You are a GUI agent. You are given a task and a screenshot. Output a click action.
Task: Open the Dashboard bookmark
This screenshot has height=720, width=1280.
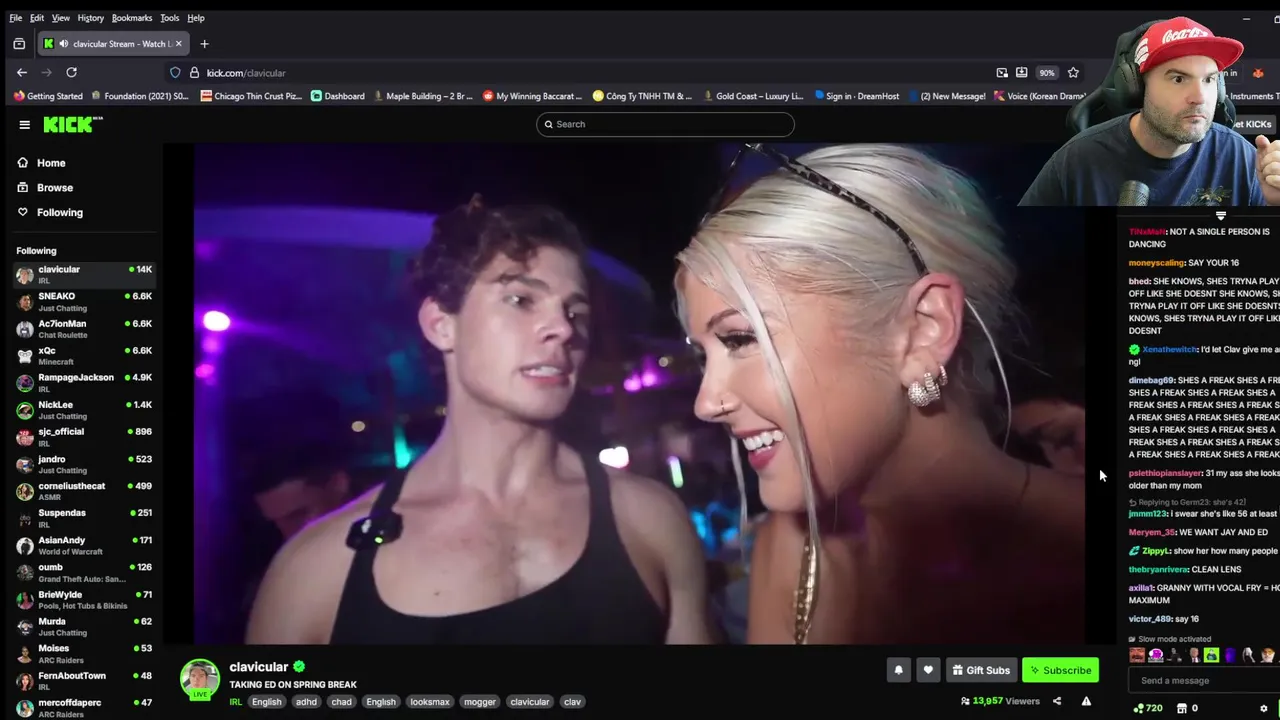click(x=338, y=96)
